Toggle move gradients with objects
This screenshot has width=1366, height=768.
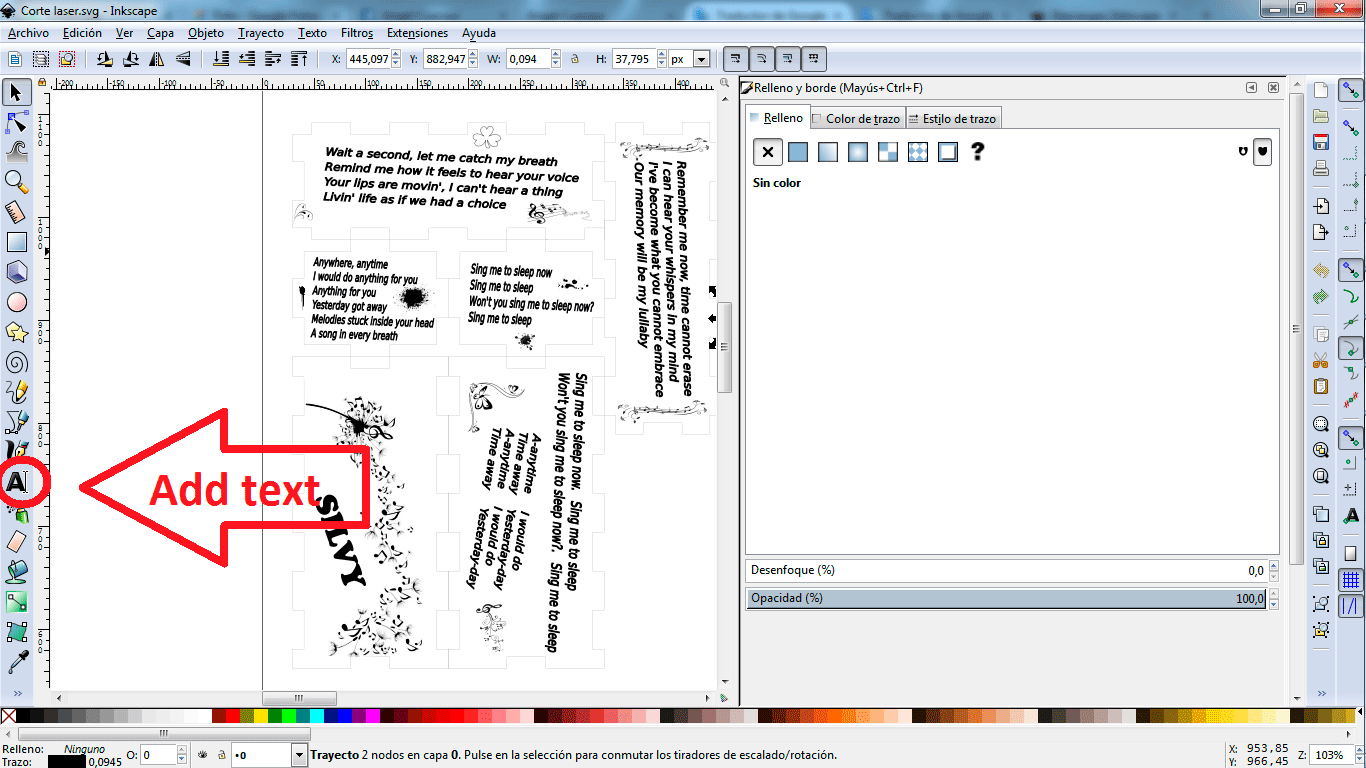point(789,58)
